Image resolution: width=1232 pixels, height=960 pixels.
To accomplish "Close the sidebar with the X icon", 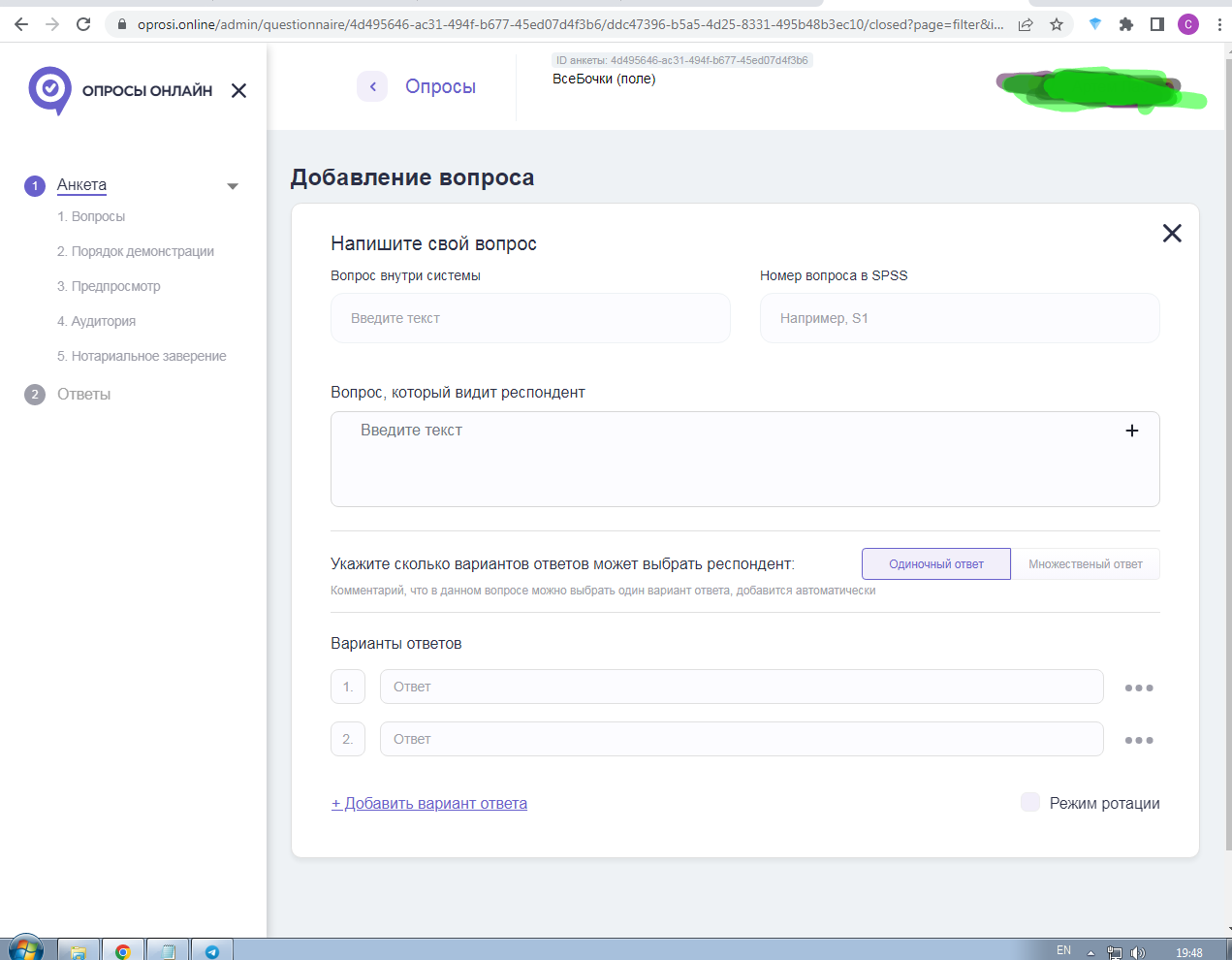I will pos(238,90).
